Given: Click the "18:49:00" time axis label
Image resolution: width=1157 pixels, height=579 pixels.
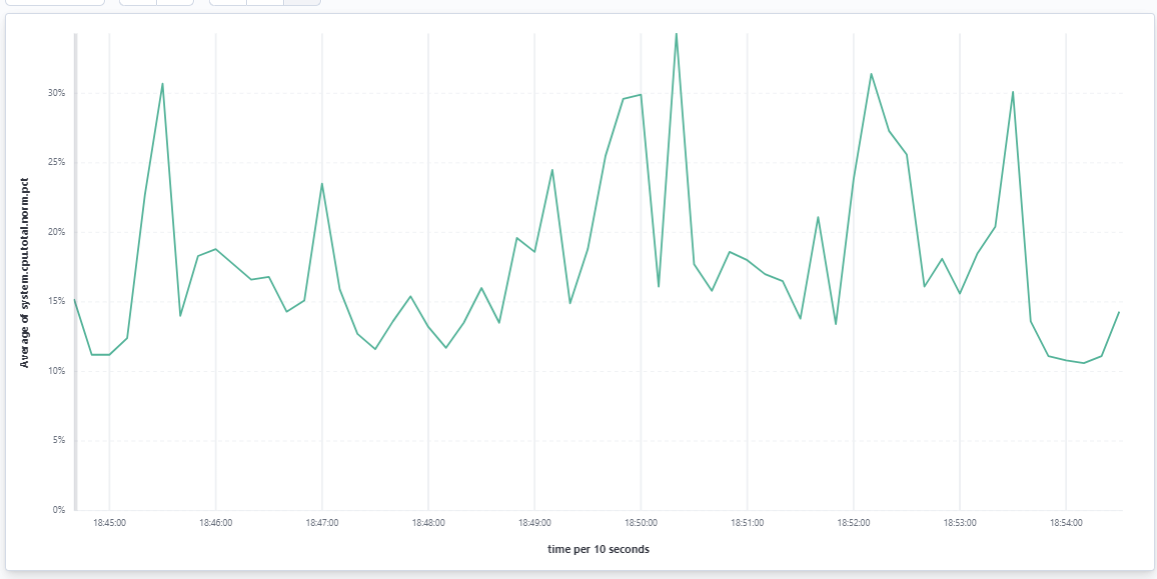Looking at the screenshot, I should click(x=534, y=522).
